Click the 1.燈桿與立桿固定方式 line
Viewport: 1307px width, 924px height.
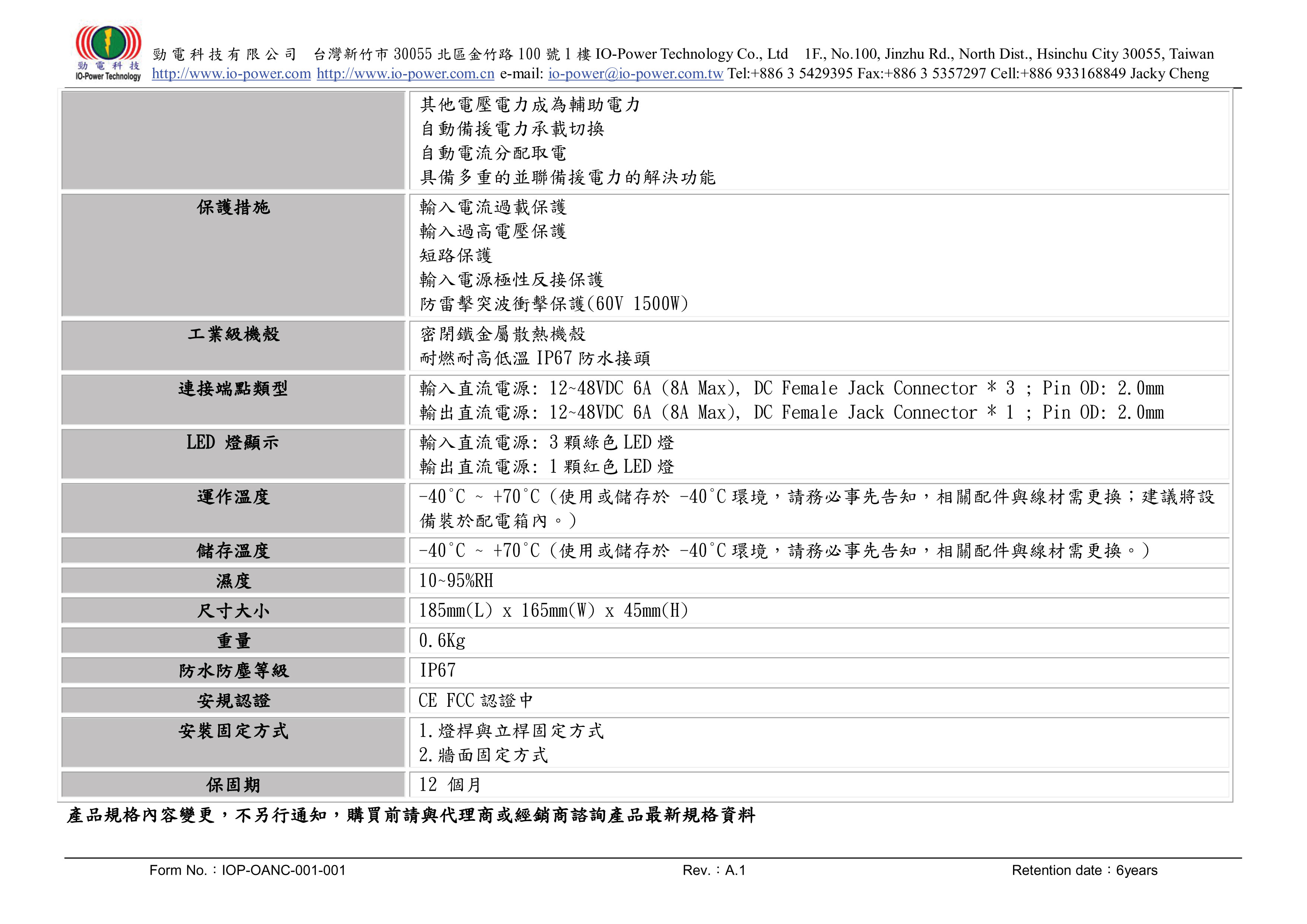(511, 730)
